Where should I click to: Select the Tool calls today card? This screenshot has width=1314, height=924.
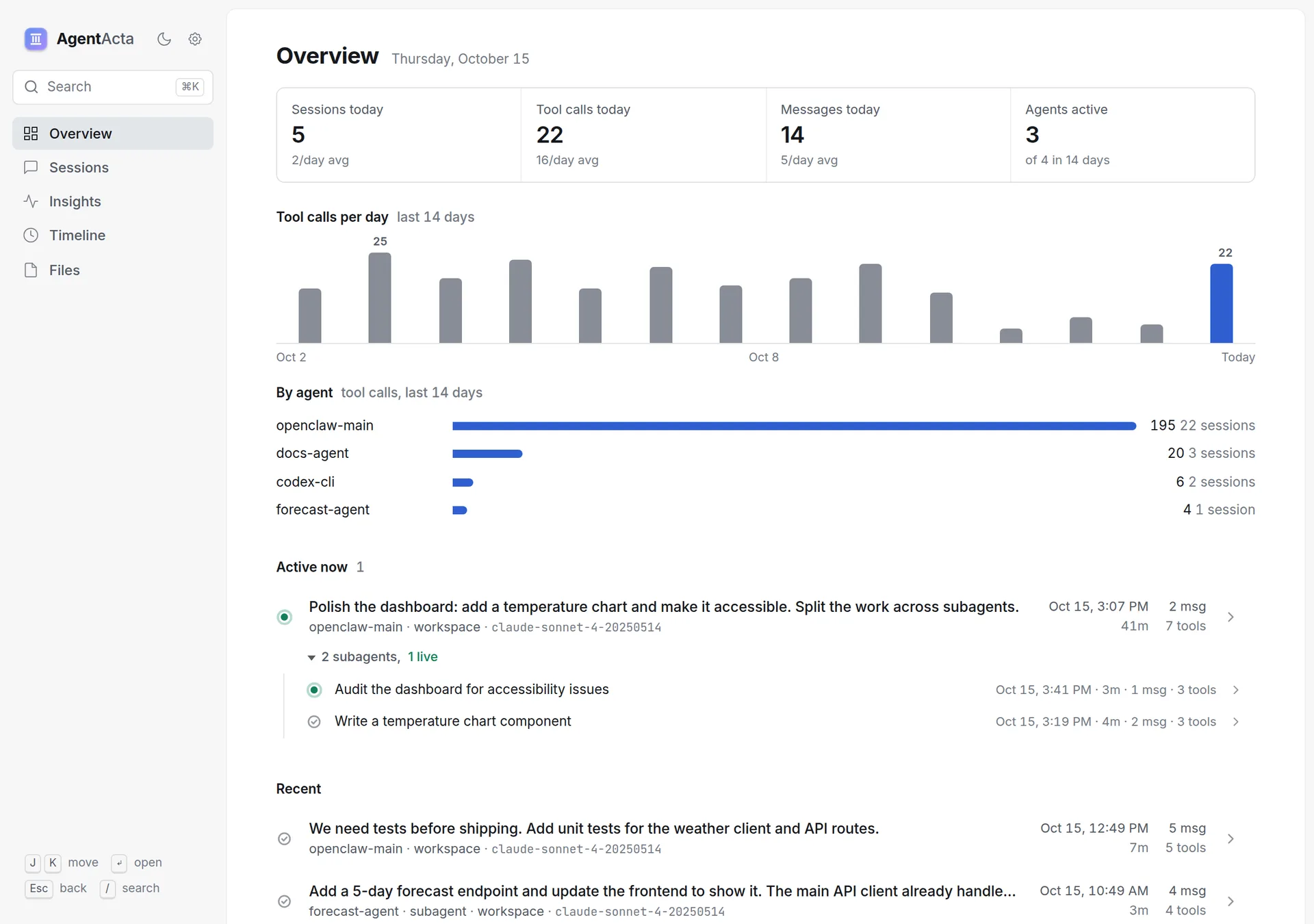point(643,135)
